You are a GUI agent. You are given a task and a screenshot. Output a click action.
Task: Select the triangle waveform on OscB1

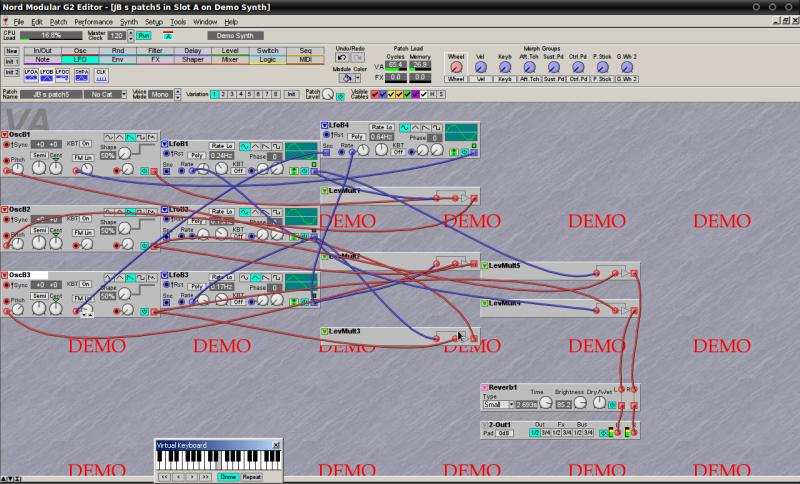(x=120, y=138)
